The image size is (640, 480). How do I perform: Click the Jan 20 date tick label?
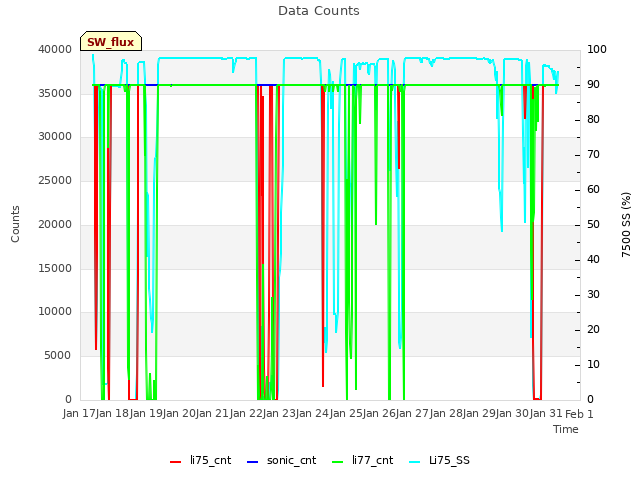pos(179,414)
